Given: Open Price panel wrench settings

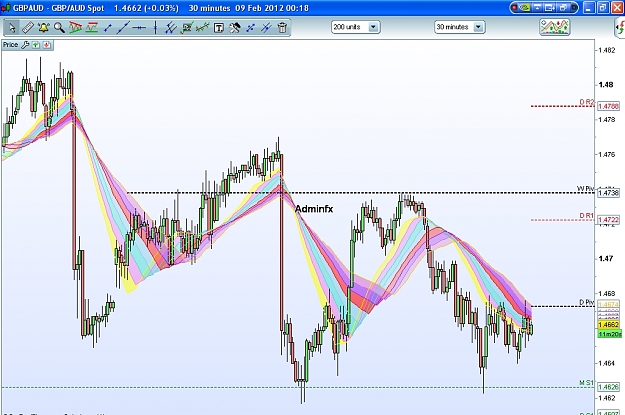Looking at the screenshot, I should 25,45.
